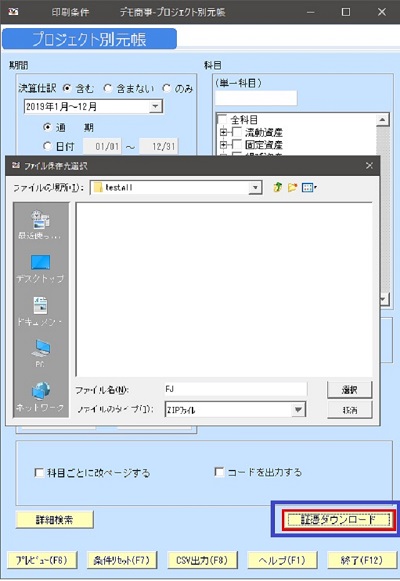
Task: Check the 全科目 checkbox
Action: point(222,120)
